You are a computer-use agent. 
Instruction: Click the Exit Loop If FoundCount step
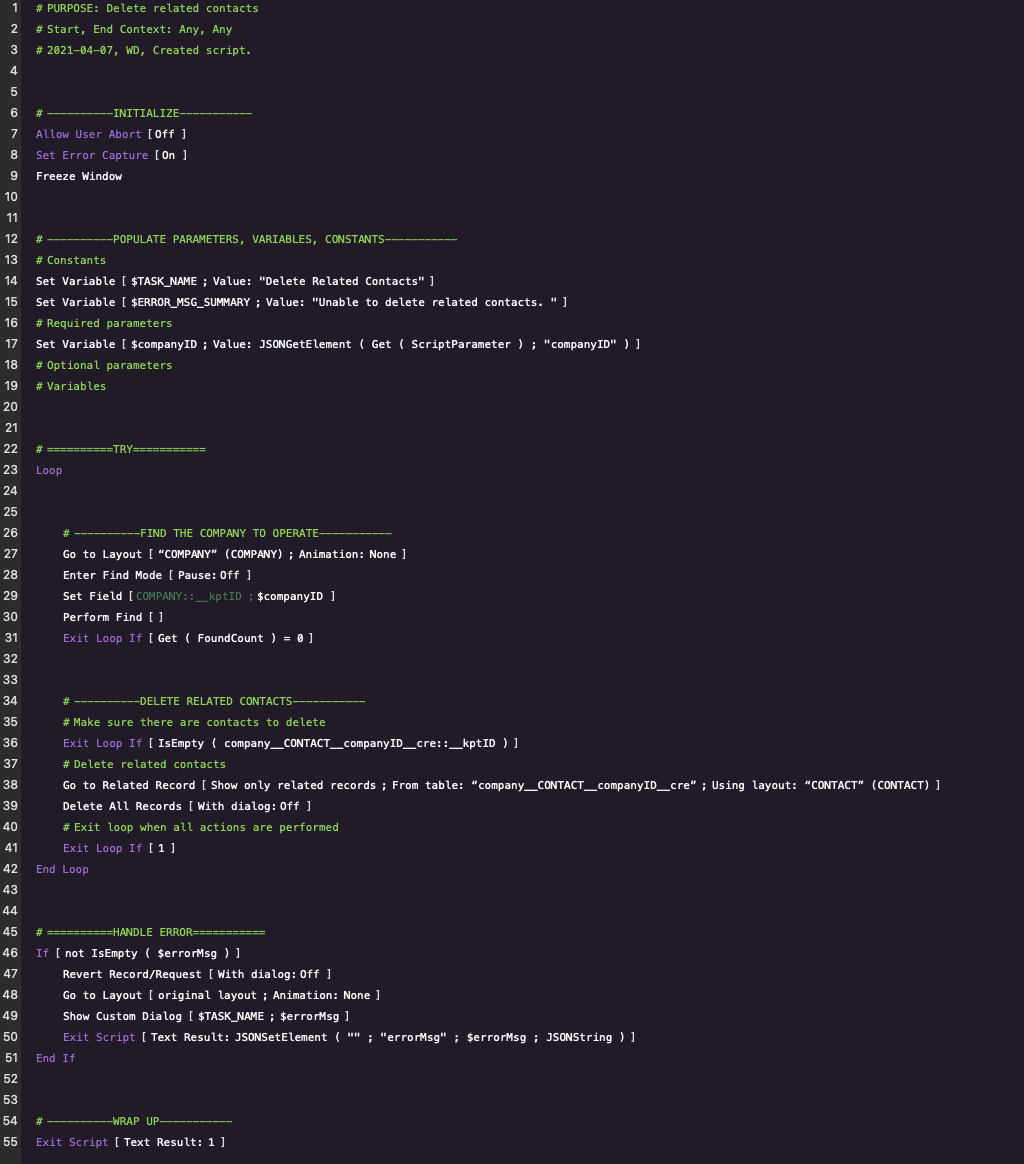pyautogui.click(x=187, y=638)
